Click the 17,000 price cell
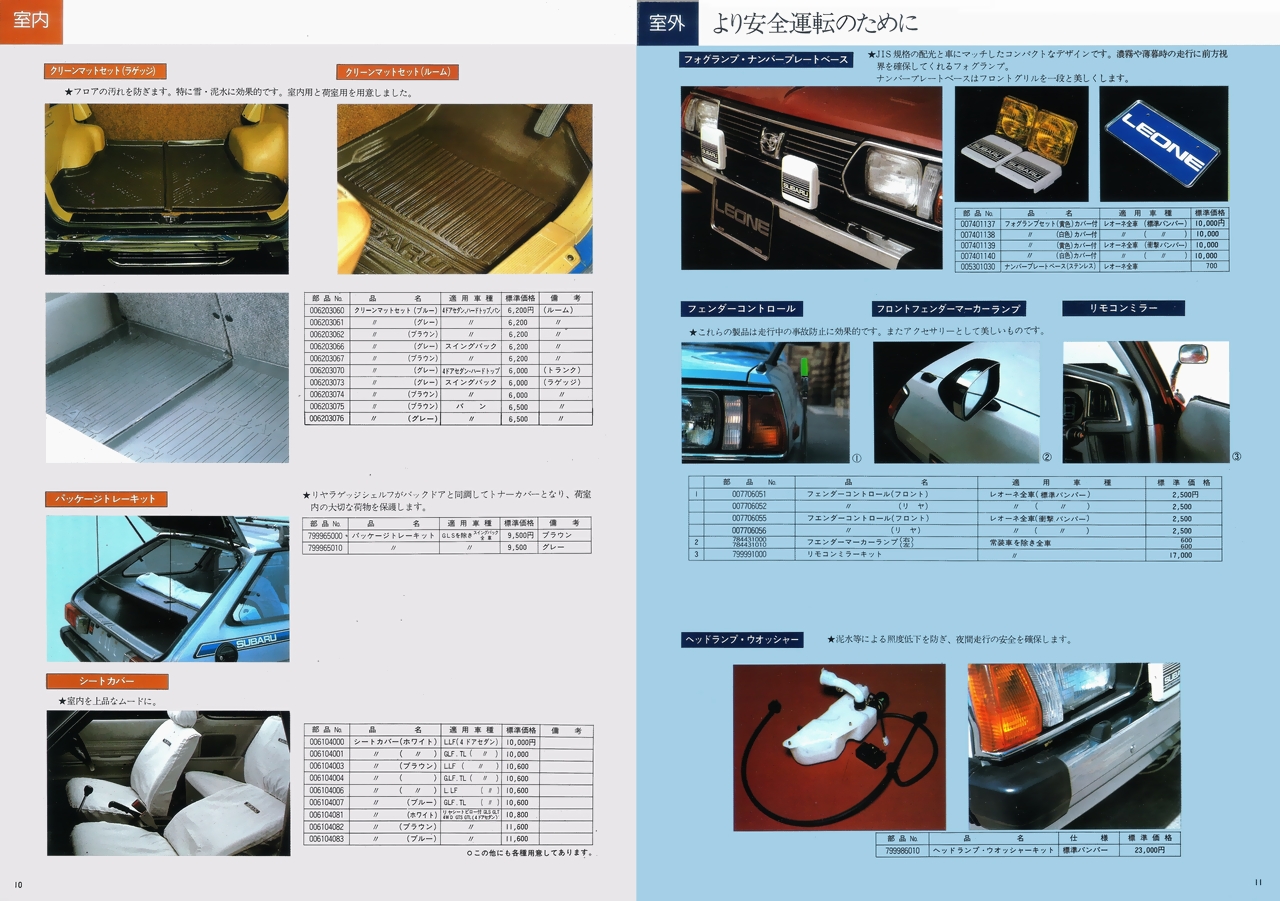The height and width of the screenshot is (901, 1280). coord(1182,554)
